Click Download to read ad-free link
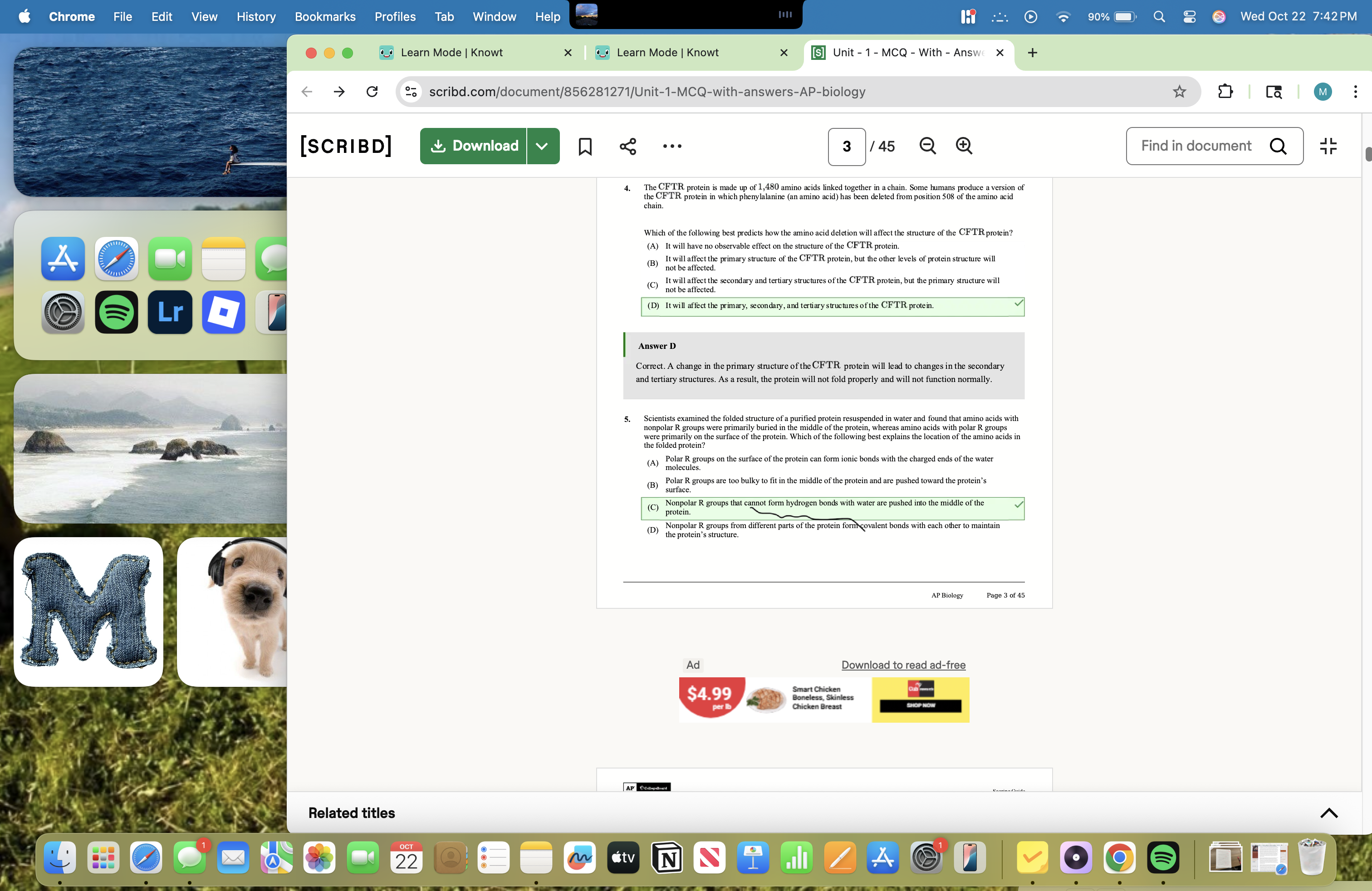This screenshot has width=1372, height=891. click(x=903, y=665)
